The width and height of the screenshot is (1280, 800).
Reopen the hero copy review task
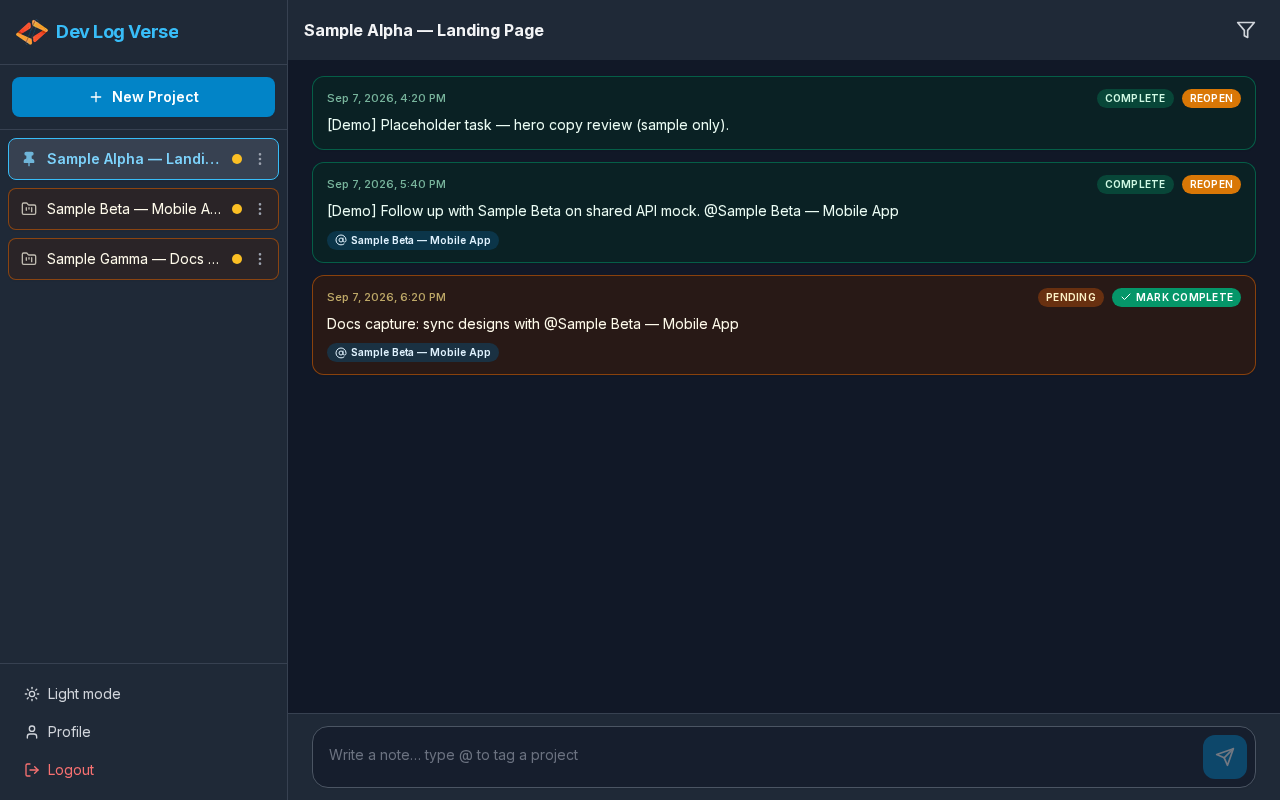click(1211, 98)
